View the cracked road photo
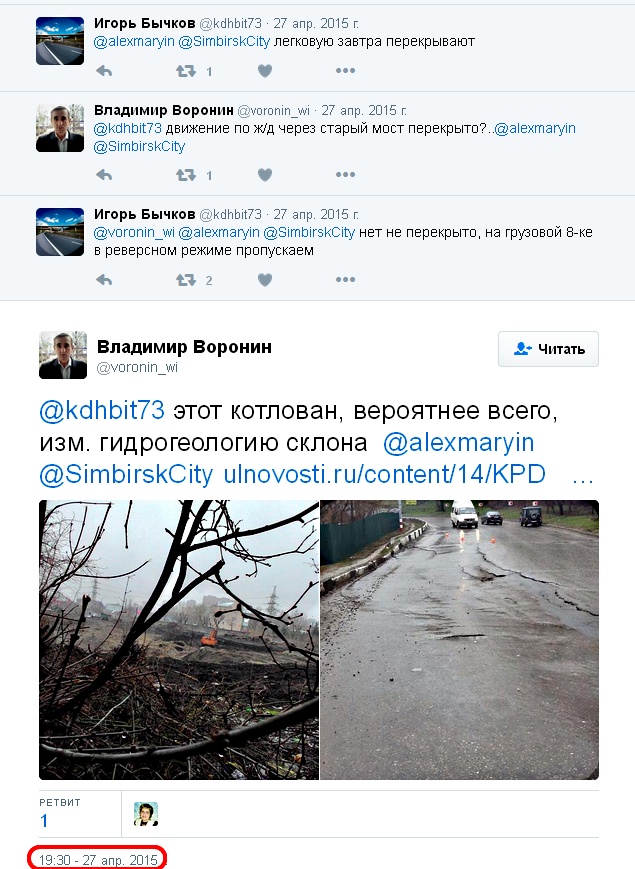The image size is (635, 869). click(x=459, y=640)
